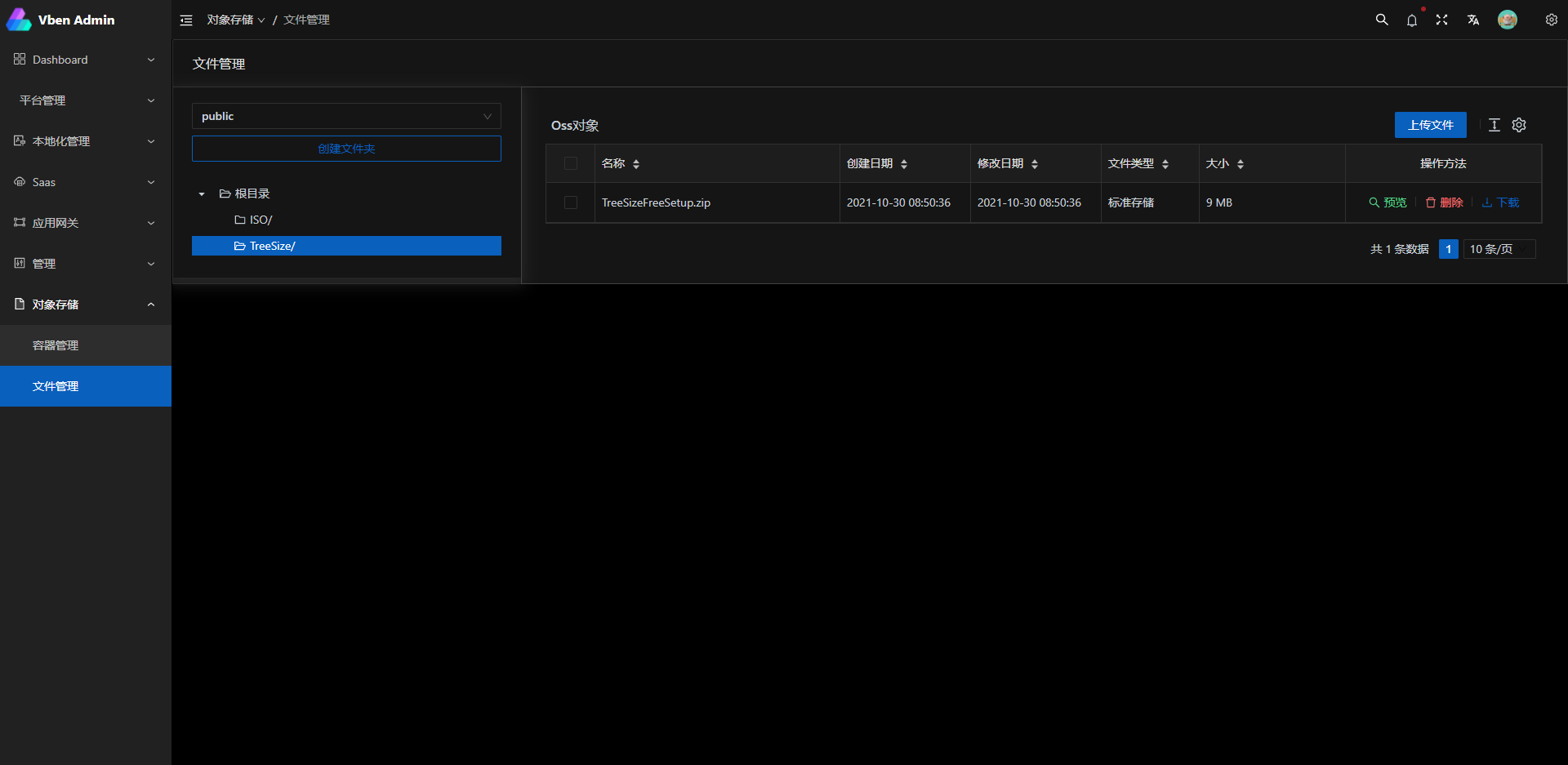Switch interface language with the translate icon
Viewport: 1568px width, 765px height.
pyautogui.click(x=1473, y=20)
